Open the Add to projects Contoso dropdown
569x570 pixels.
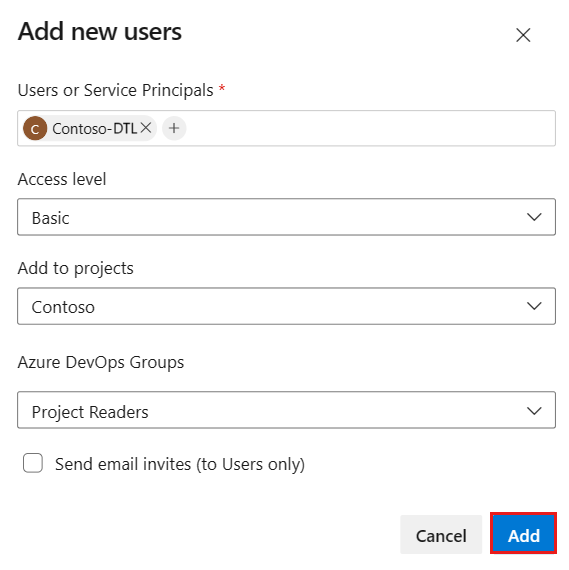pos(286,306)
